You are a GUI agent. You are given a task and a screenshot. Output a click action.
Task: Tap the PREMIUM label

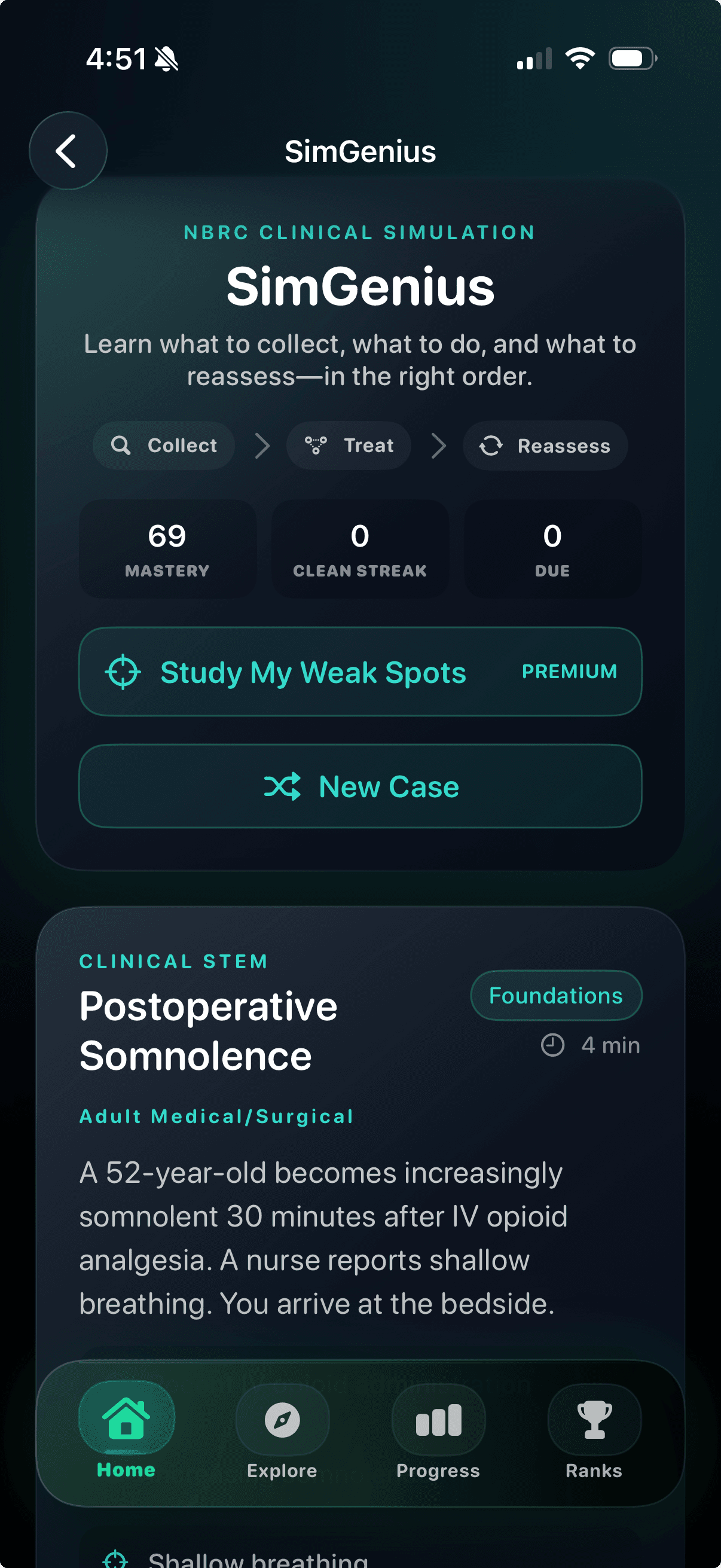click(x=570, y=672)
